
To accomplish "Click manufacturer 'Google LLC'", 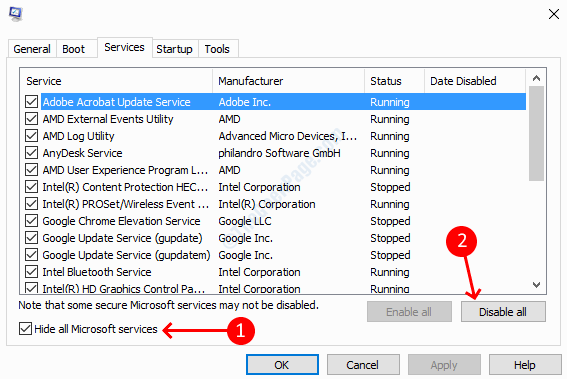I will (x=245, y=221).
